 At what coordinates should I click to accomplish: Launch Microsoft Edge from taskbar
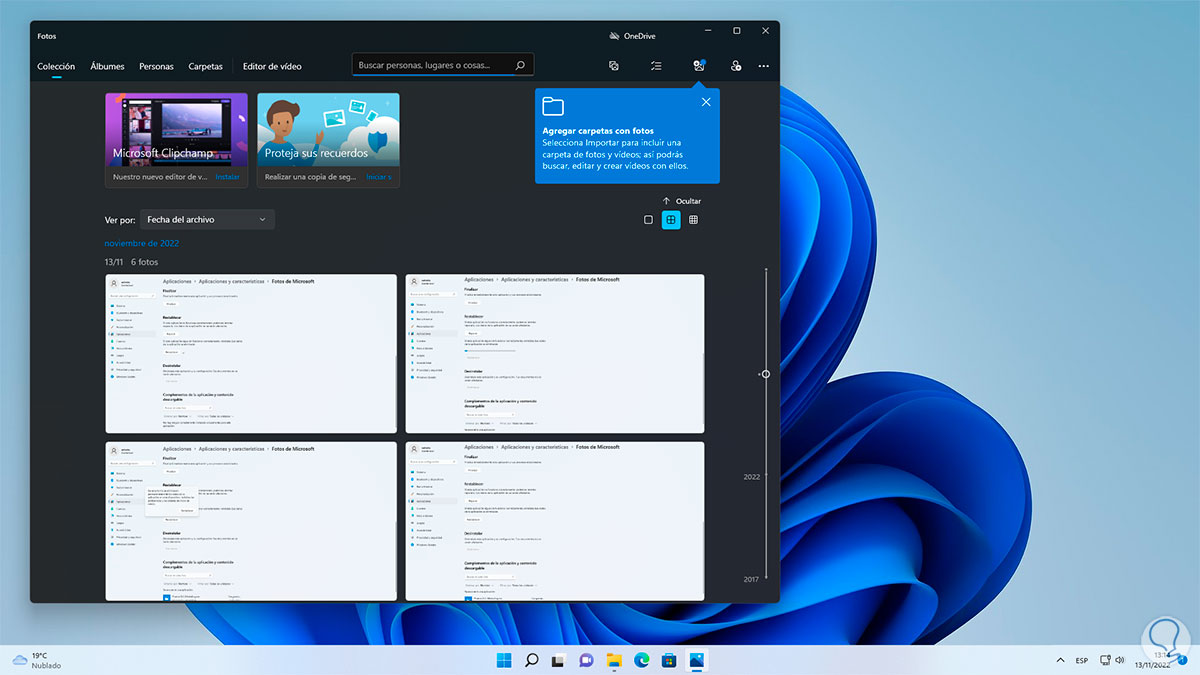tap(641, 660)
